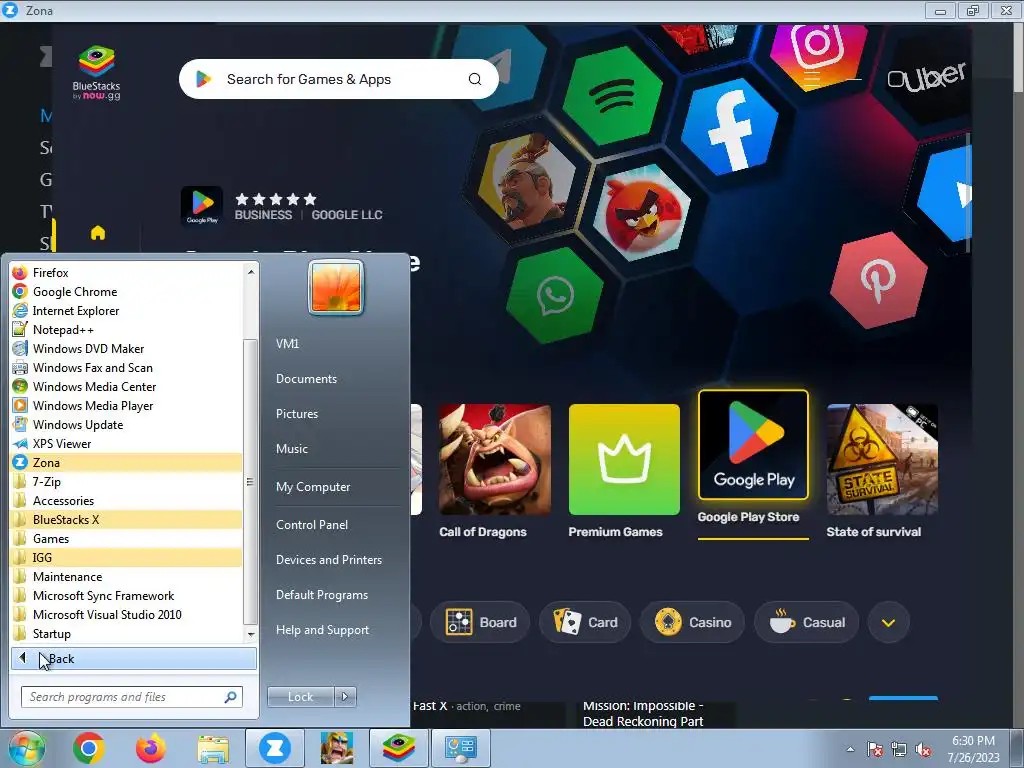This screenshot has width=1024, height=768.
Task: Click the programs list scroll-up arrow
Action: click(251, 271)
